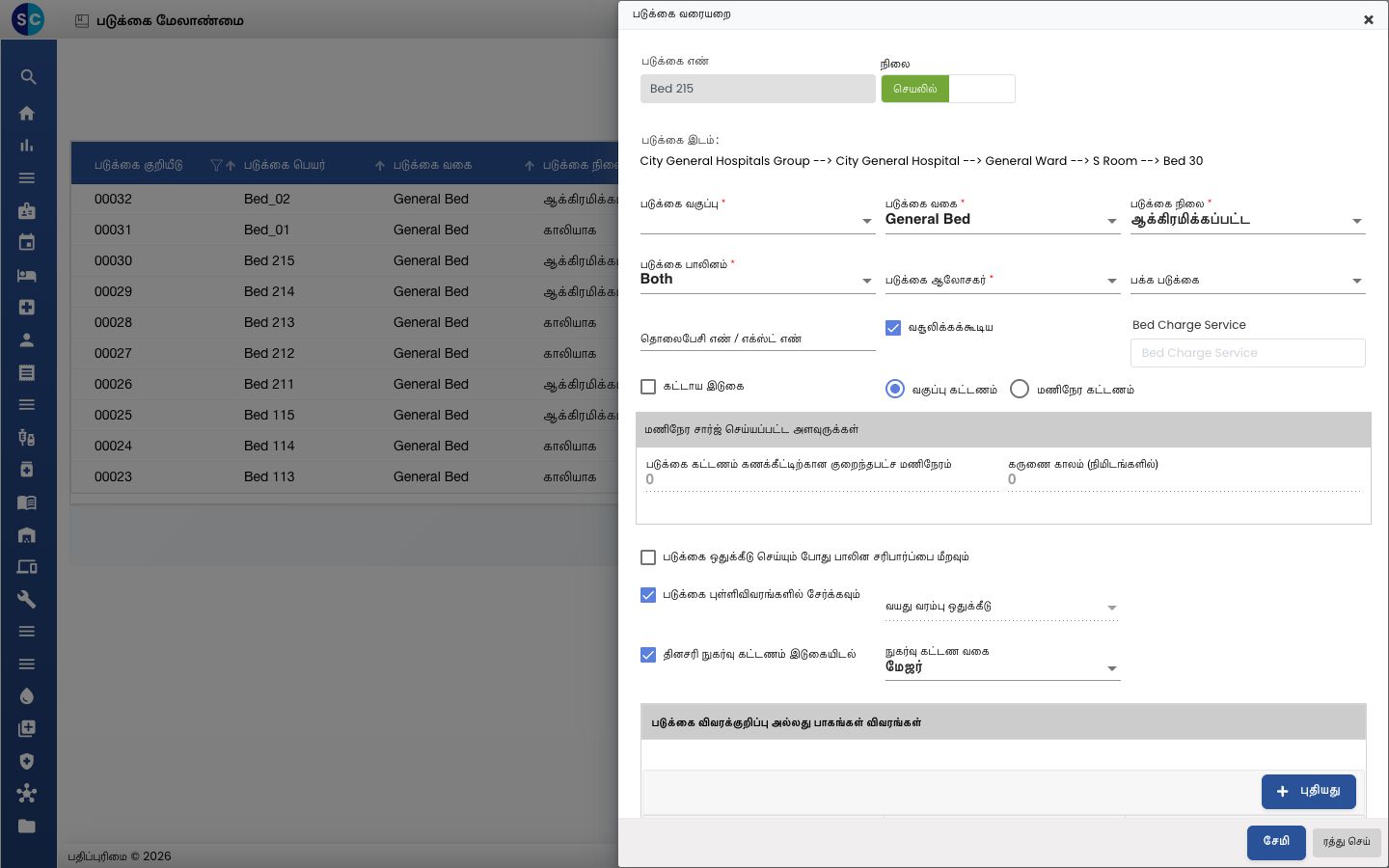The image size is (1389, 868).
Task: Toggle the செயலில் status switch
Action: [948, 89]
